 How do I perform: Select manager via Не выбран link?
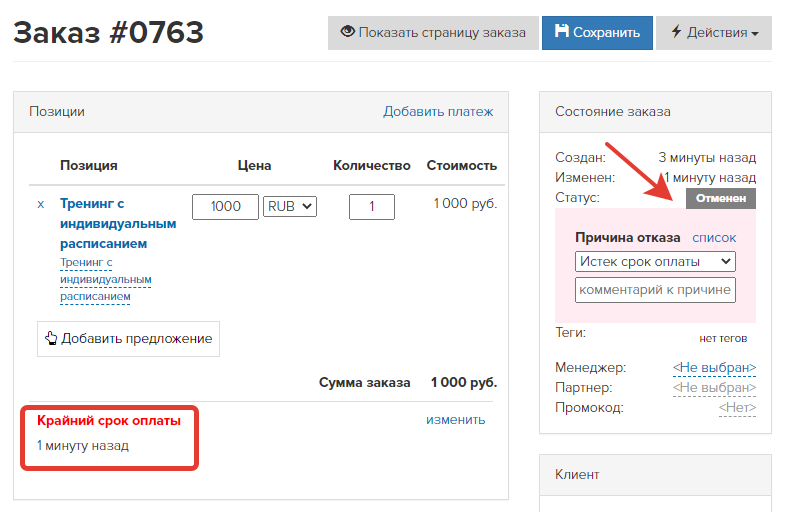pyautogui.click(x=714, y=367)
